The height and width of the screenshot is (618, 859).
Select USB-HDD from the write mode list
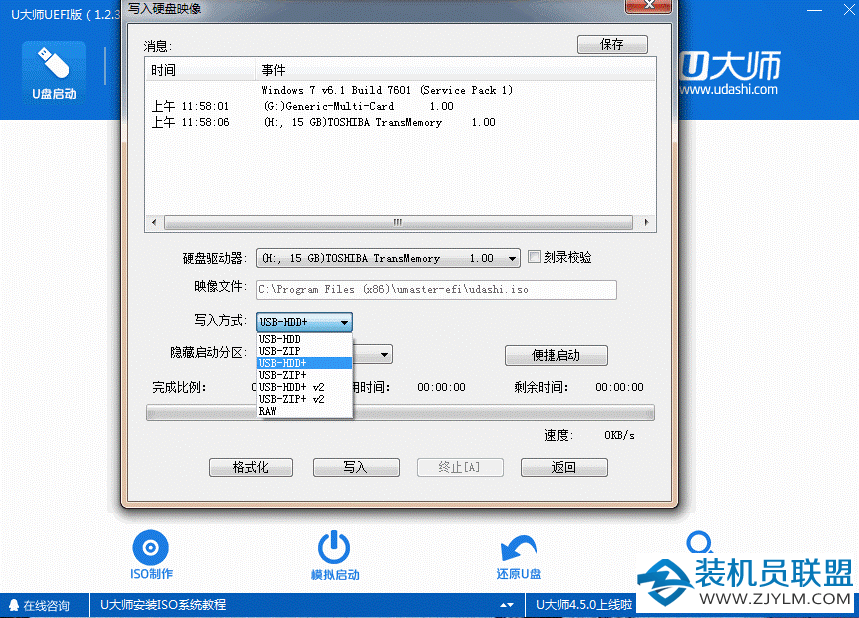click(304, 339)
